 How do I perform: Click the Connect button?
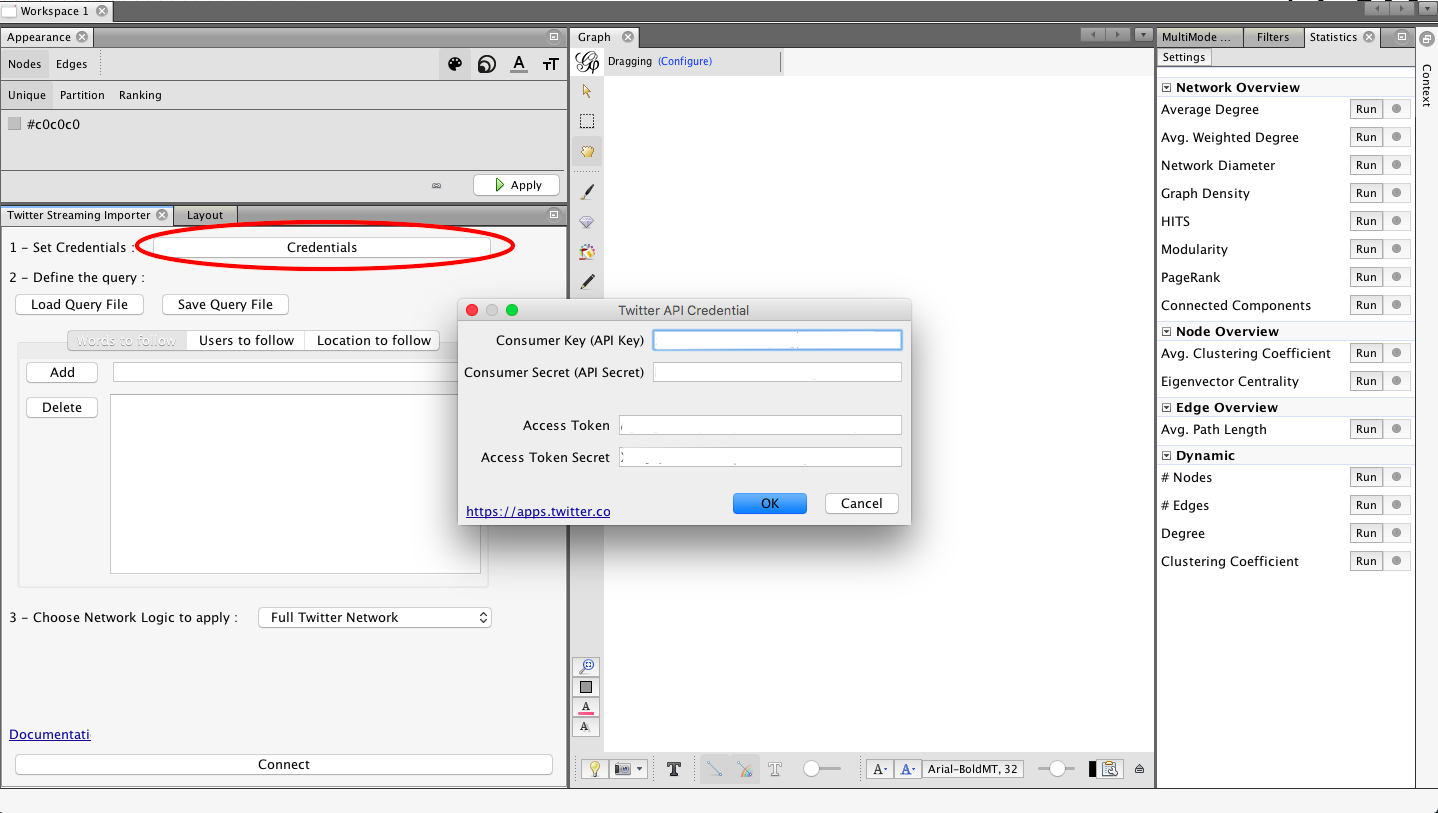(284, 764)
